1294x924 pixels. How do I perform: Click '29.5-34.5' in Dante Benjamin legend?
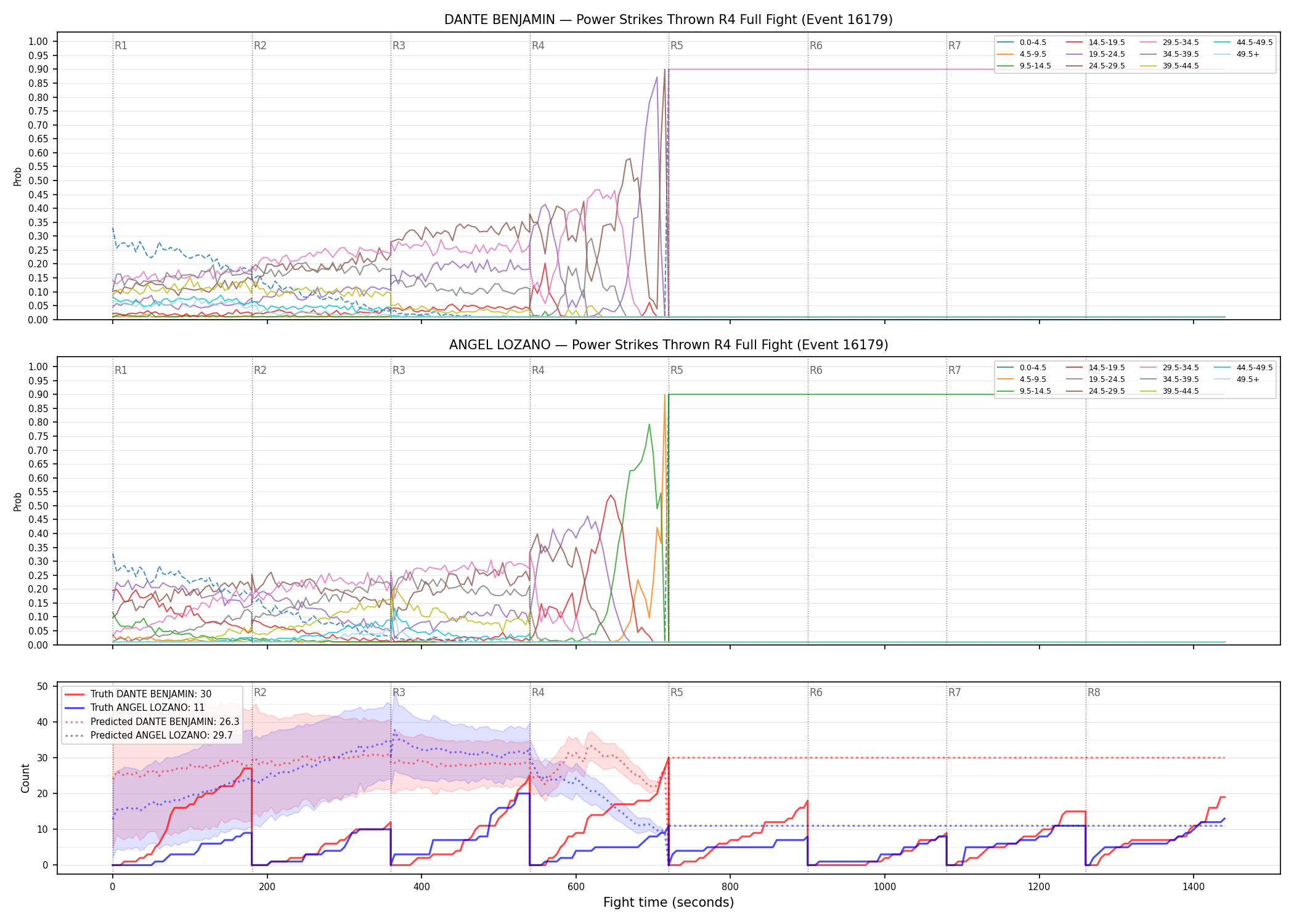(x=1181, y=43)
